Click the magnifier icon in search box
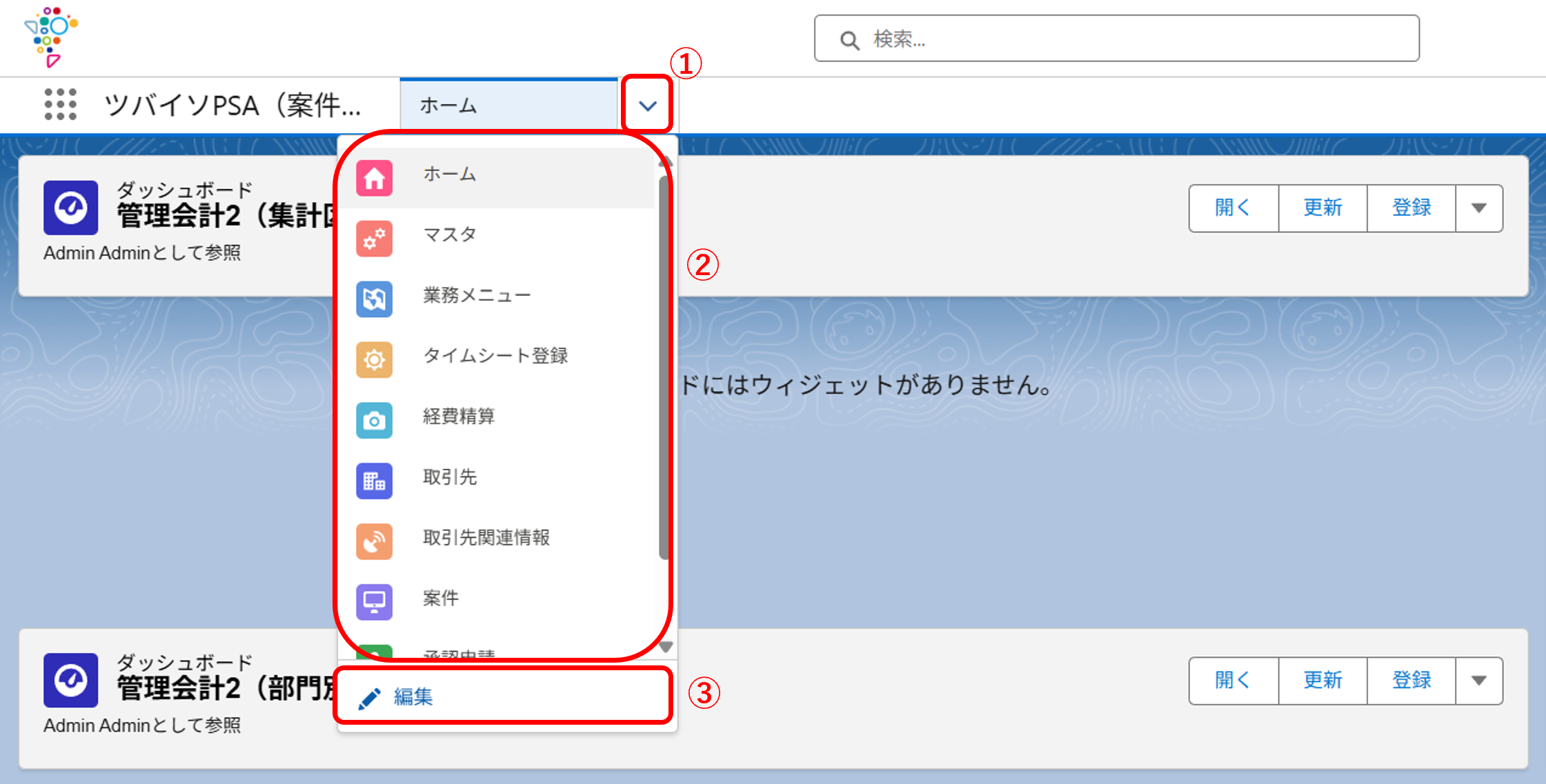The width and height of the screenshot is (1546, 784). click(x=849, y=40)
